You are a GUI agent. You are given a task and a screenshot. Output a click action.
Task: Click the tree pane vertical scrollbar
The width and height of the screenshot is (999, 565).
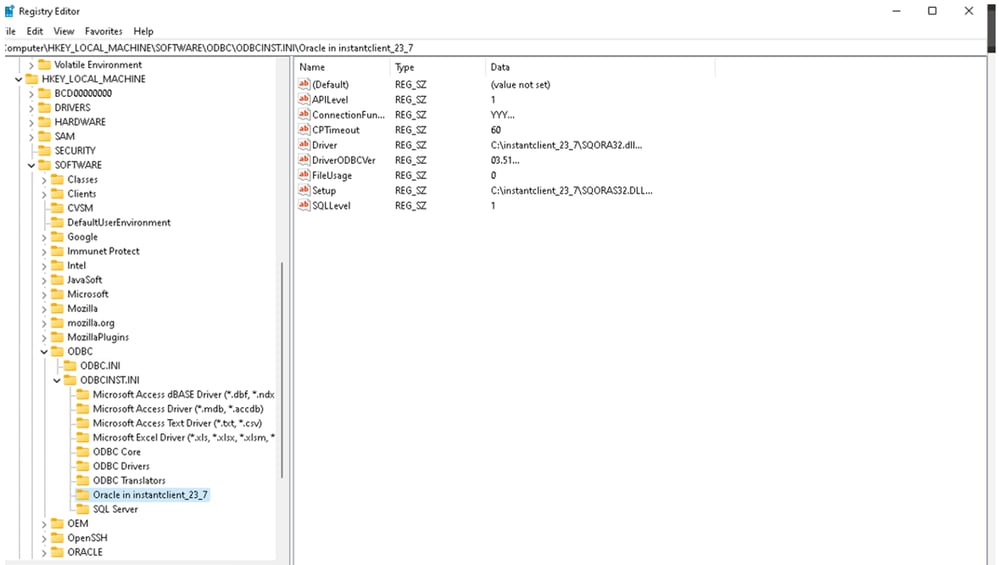(282, 369)
